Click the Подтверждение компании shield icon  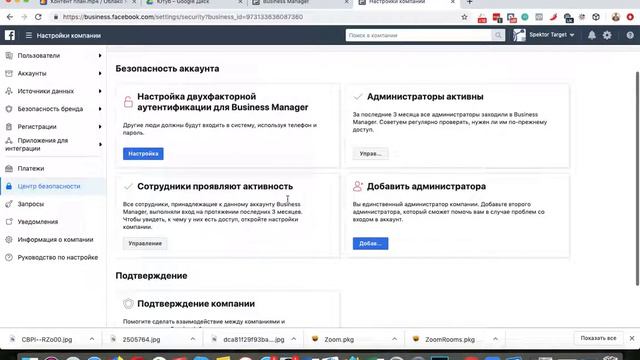128,303
